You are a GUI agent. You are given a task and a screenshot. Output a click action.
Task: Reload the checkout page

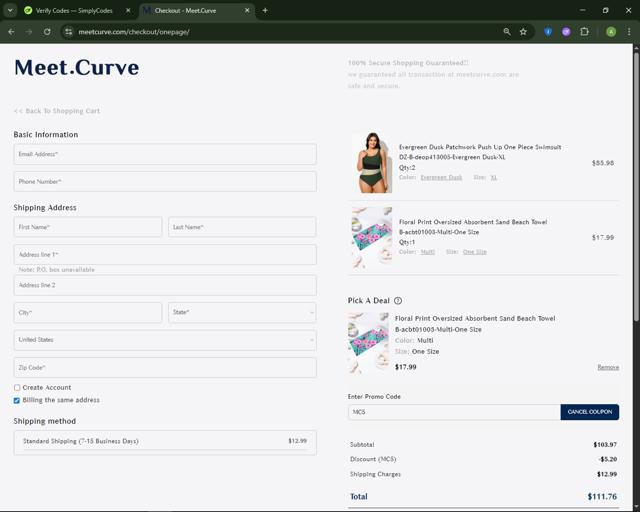tap(47, 32)
